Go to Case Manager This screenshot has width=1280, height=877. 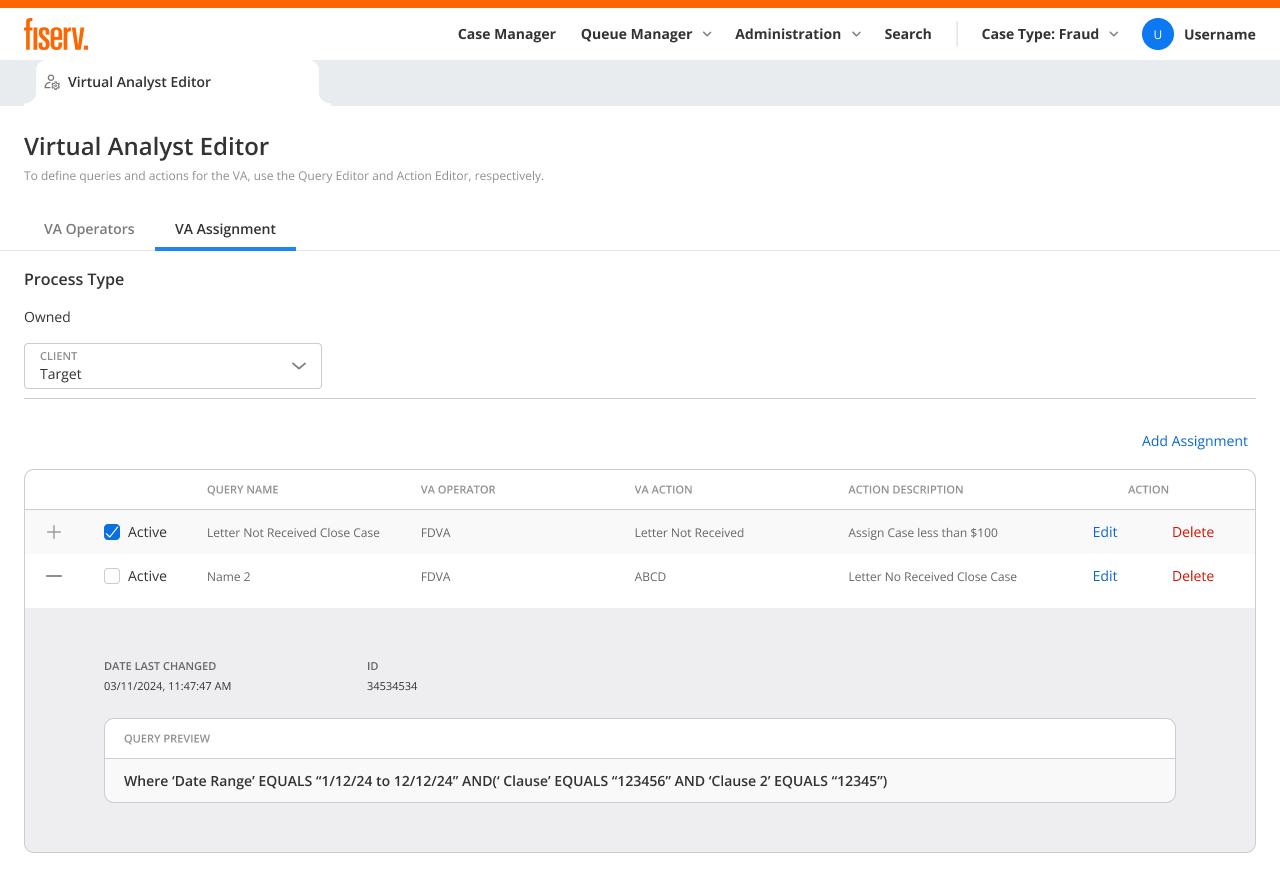point(507,34)
